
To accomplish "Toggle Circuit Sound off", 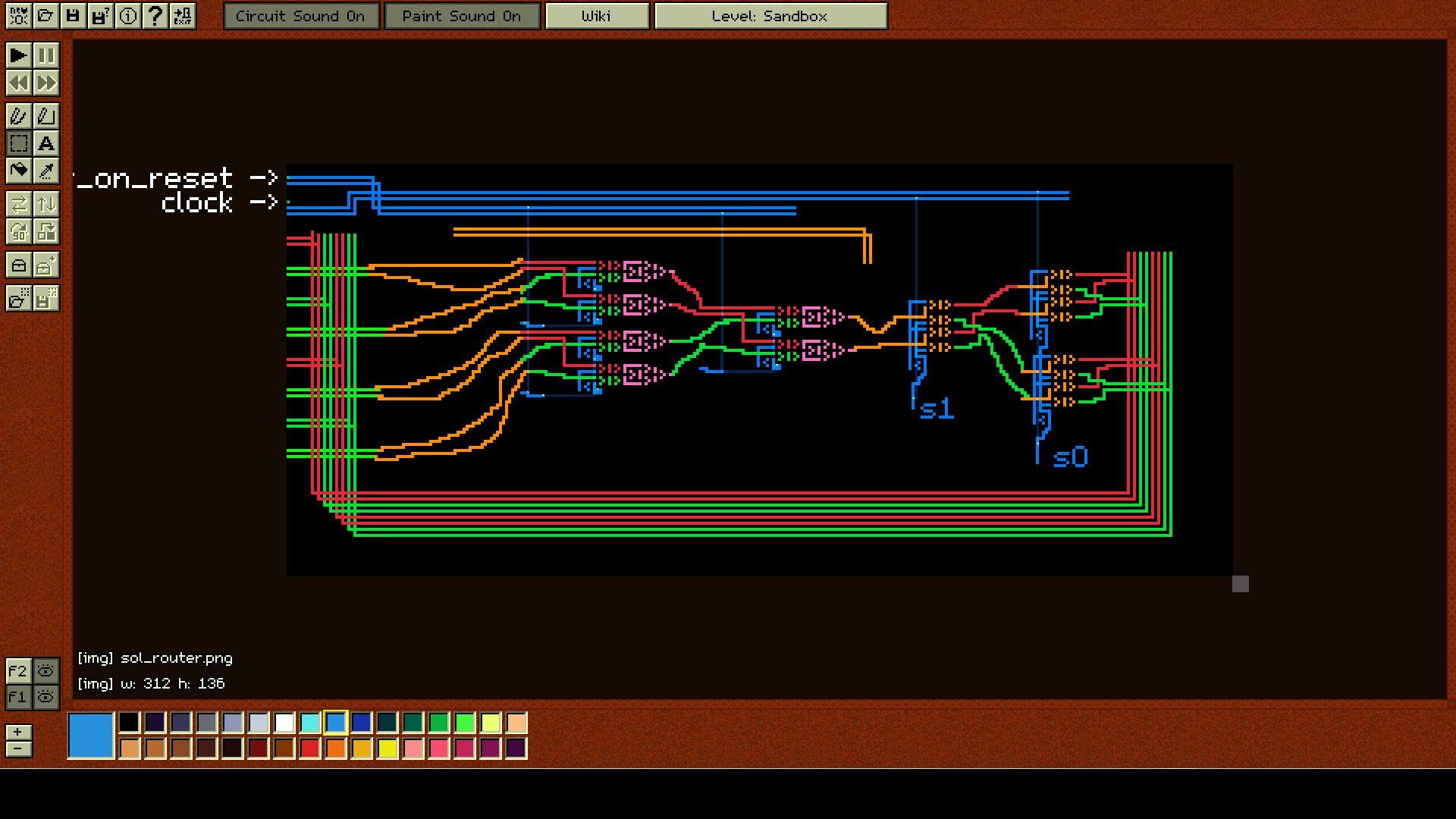I will pyautogui.click(x=300, y=15).
